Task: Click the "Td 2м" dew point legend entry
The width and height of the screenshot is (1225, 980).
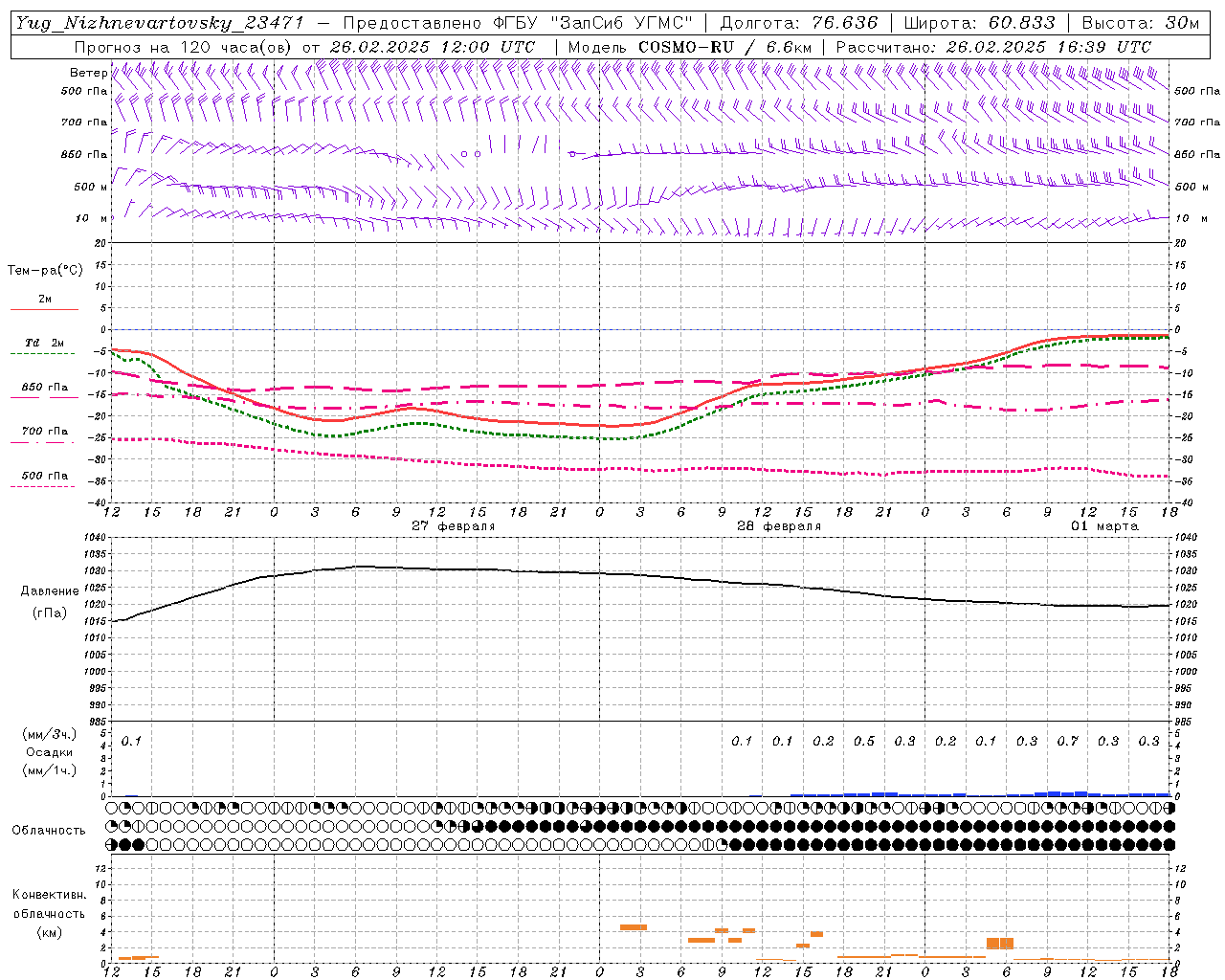Action: [44, 343]
